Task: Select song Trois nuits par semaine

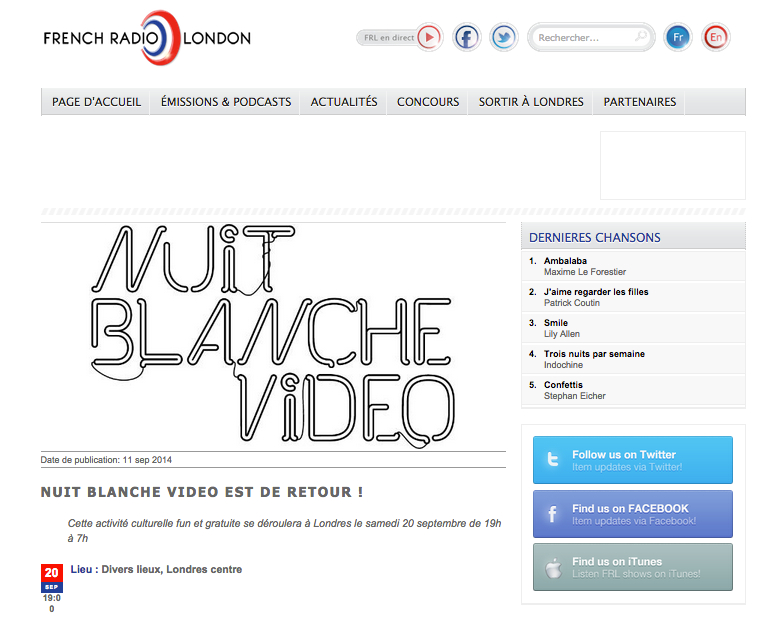Action: pos(594,354)
